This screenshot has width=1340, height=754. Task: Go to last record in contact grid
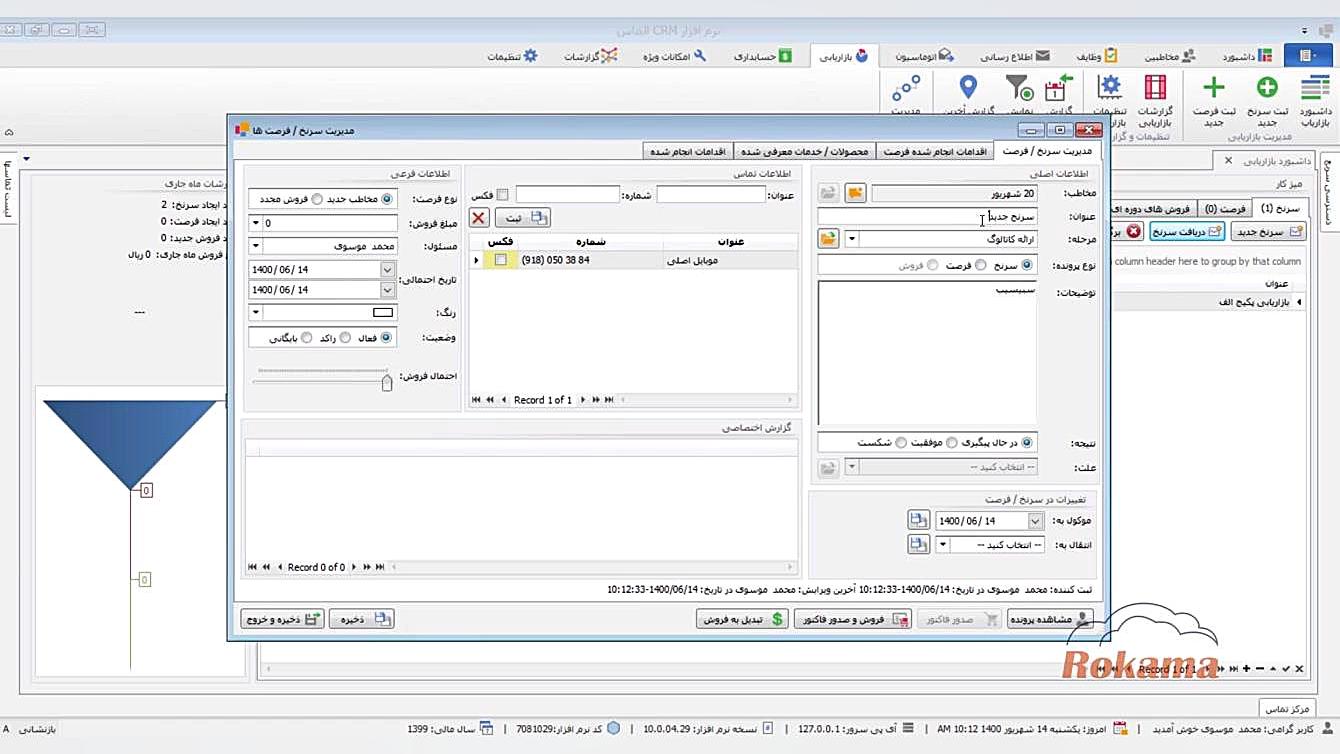[x=608, y=400]
